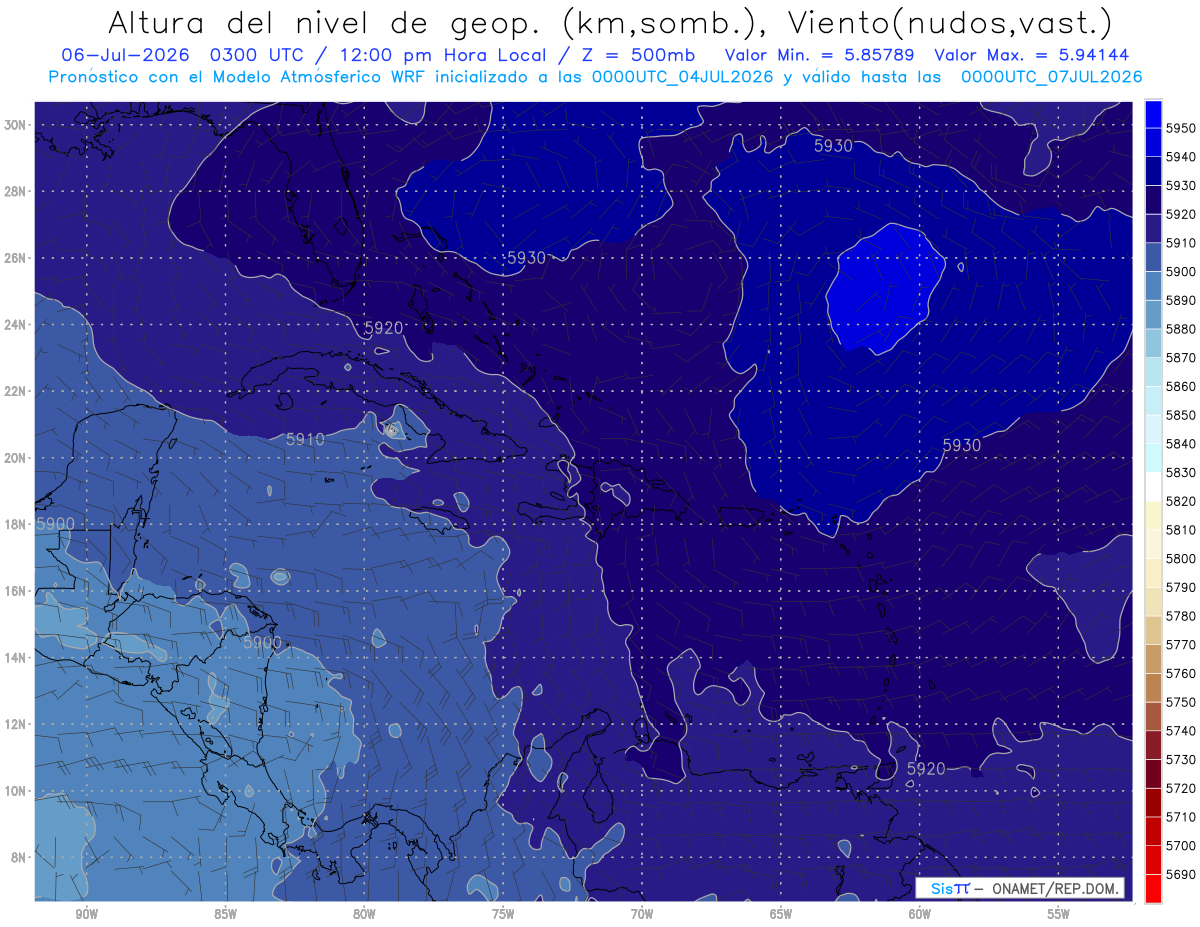Click the 'SisTT - ONAMET/REP.DOM.' credit box
This screenshot has width=1200, height=927.
1019,888
